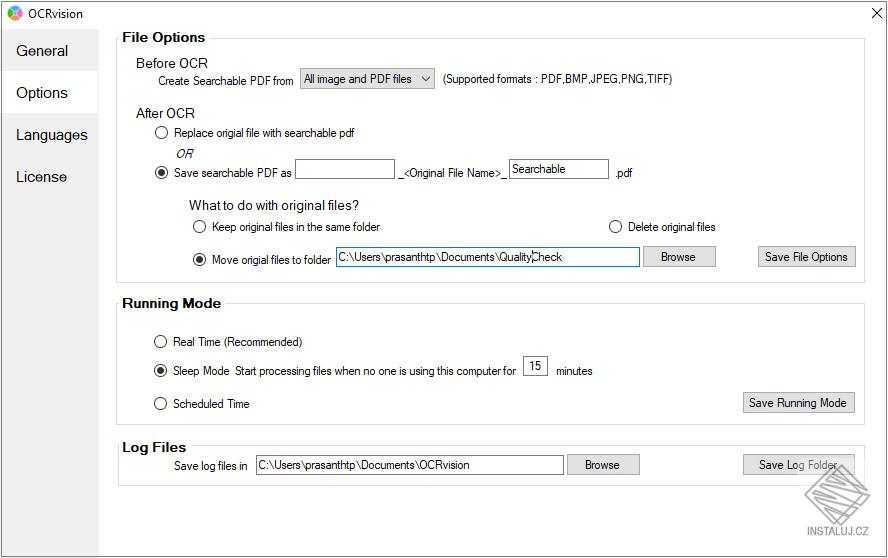Select Delete original files option

615,227
